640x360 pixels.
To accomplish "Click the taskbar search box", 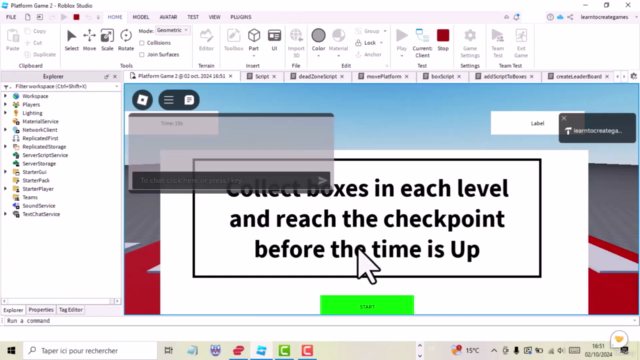I will point(90,350).
